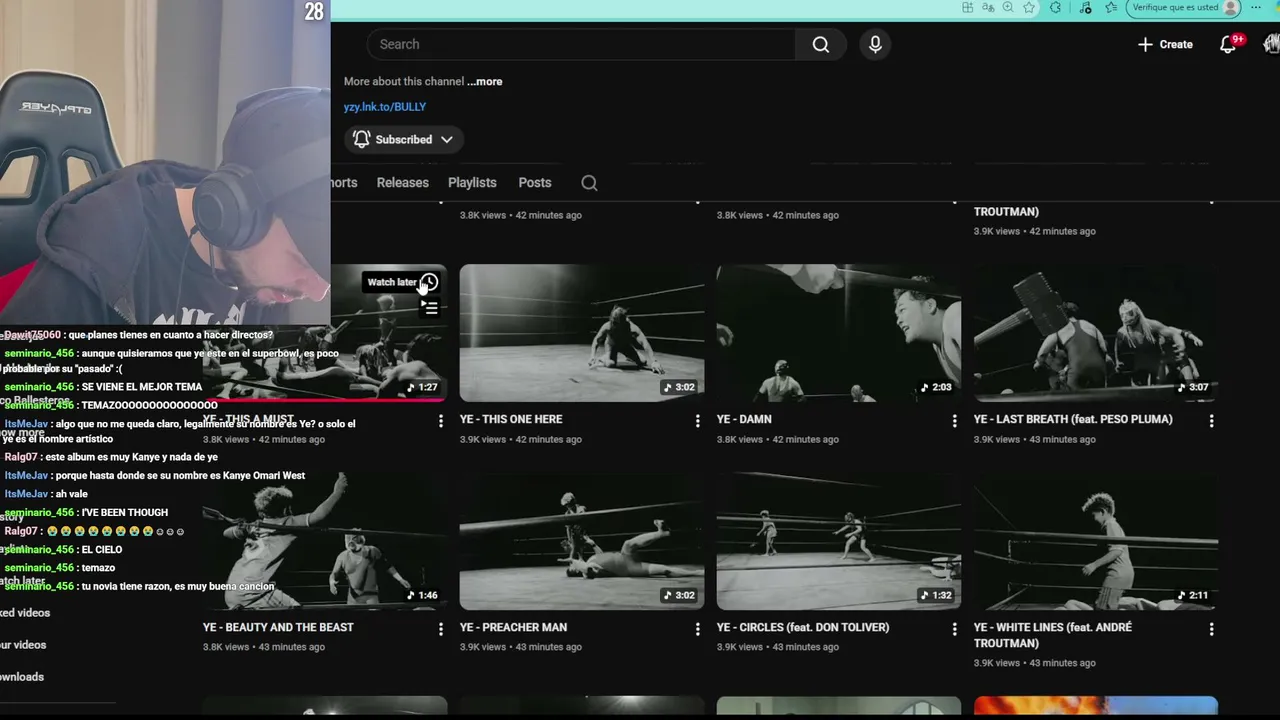The width and height of the screenshot is (1280, 720).
Task: Click the 3:07 duration badge on LAST BREATH
Action: coord(1193,387)
